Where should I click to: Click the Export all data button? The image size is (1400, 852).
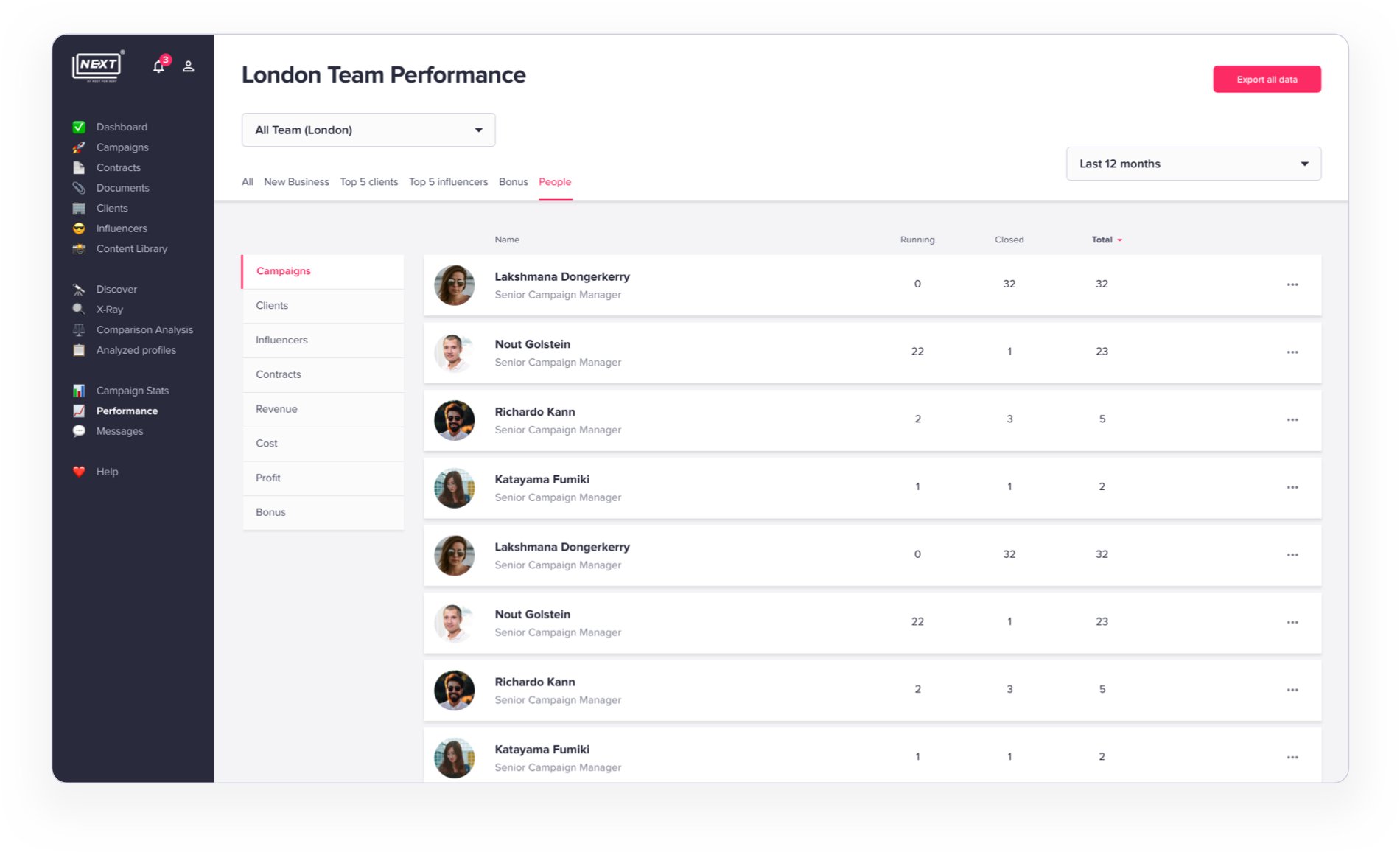click(x=1267, y=80)
